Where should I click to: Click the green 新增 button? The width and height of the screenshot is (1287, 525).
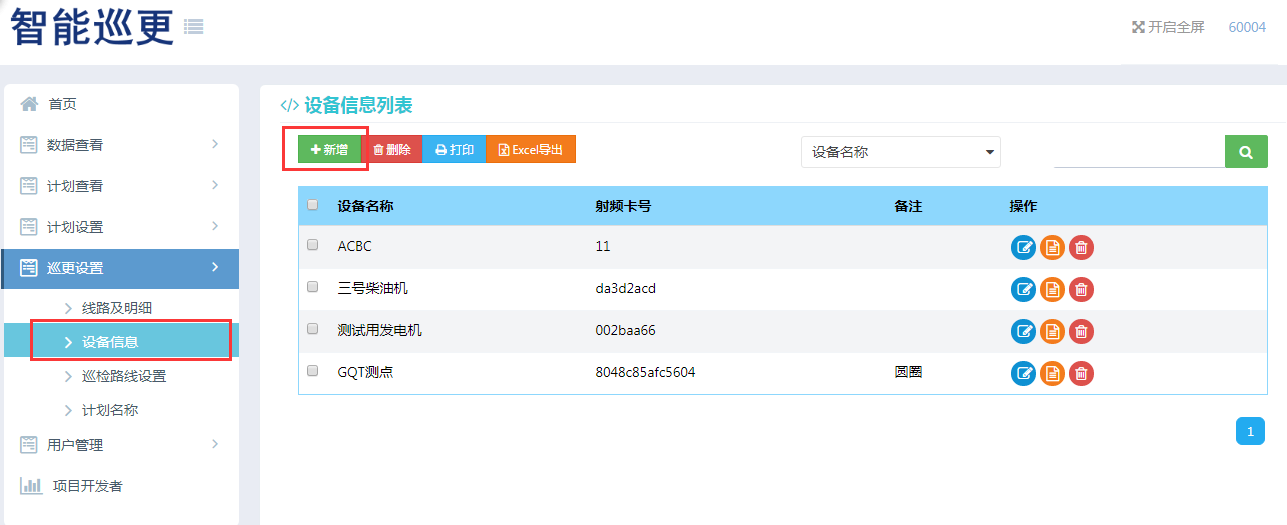click(329, 150)
